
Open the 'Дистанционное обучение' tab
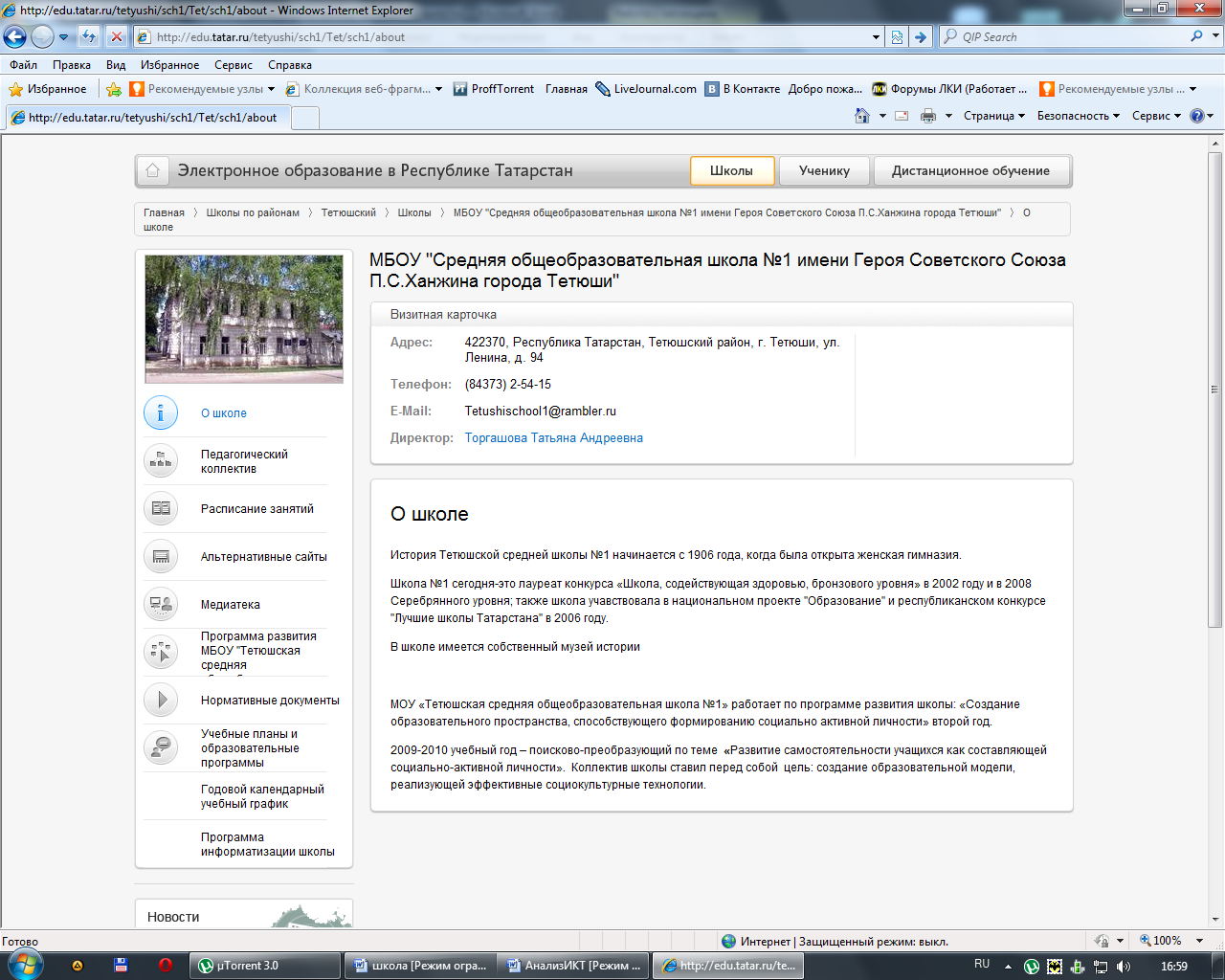[x=970, y=171]
